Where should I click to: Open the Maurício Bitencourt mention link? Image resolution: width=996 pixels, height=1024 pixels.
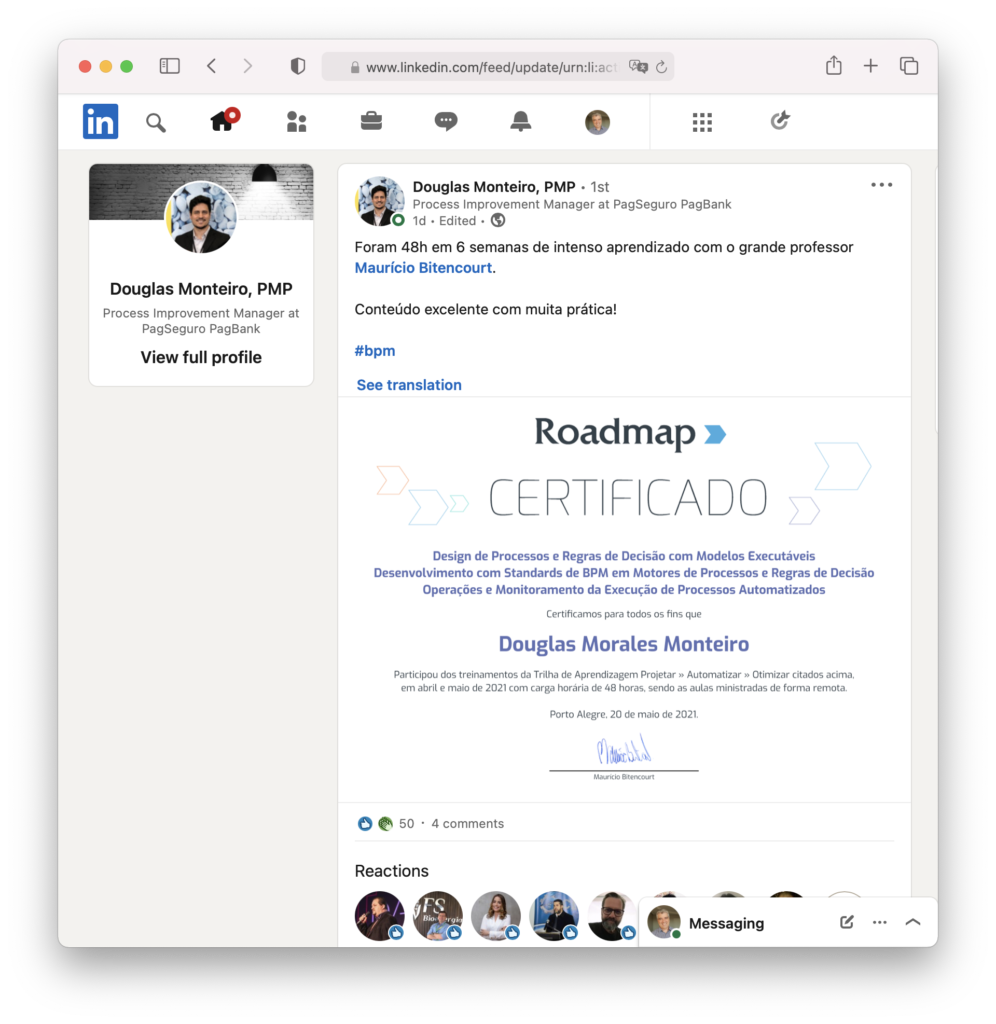point(423,268)
